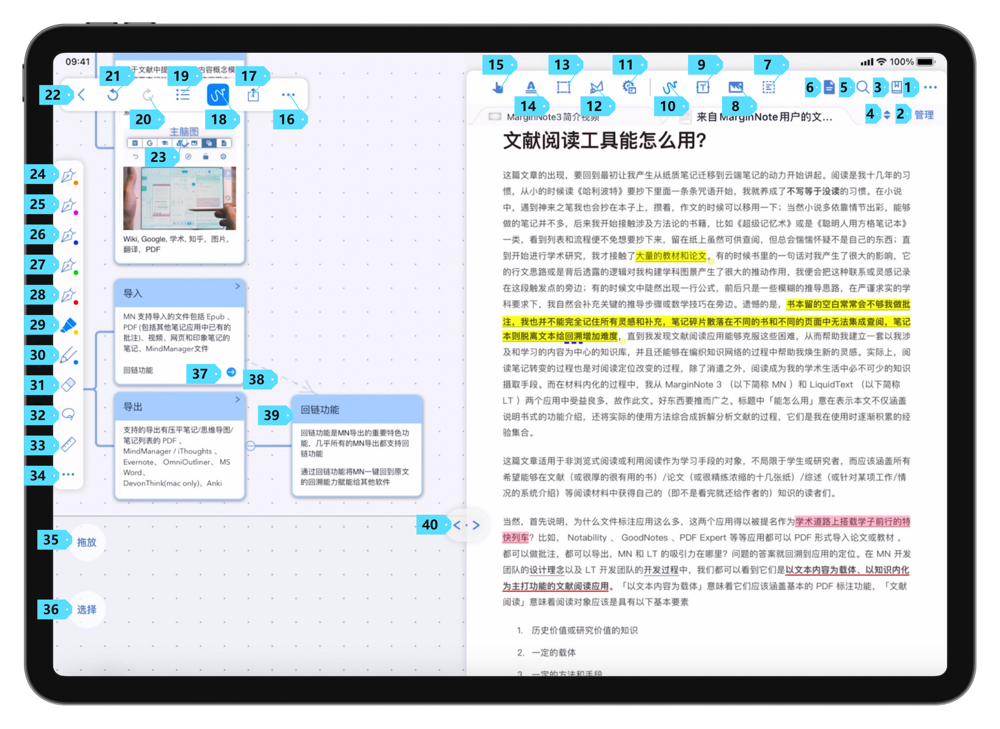Open document search magnifier
Viewport: 1000px width, 729px height.
(x=862, y=87)
